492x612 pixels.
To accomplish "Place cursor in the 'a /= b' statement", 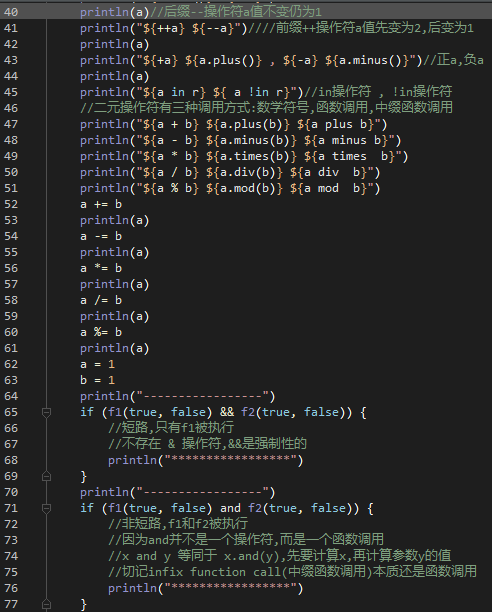I will pos(101,300).
